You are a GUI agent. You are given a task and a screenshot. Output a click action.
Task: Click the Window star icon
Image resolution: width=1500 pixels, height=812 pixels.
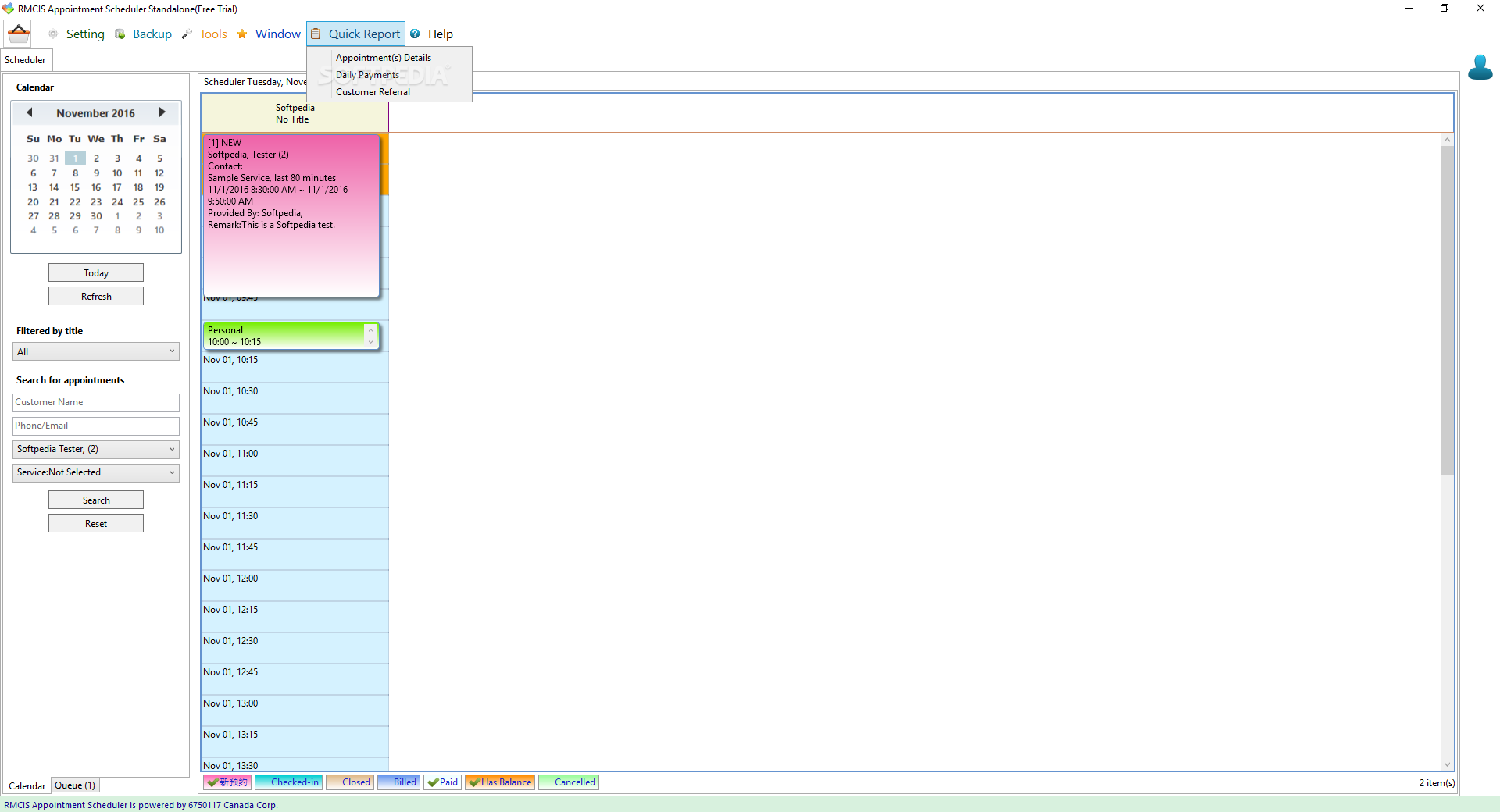tap(242, 34)
